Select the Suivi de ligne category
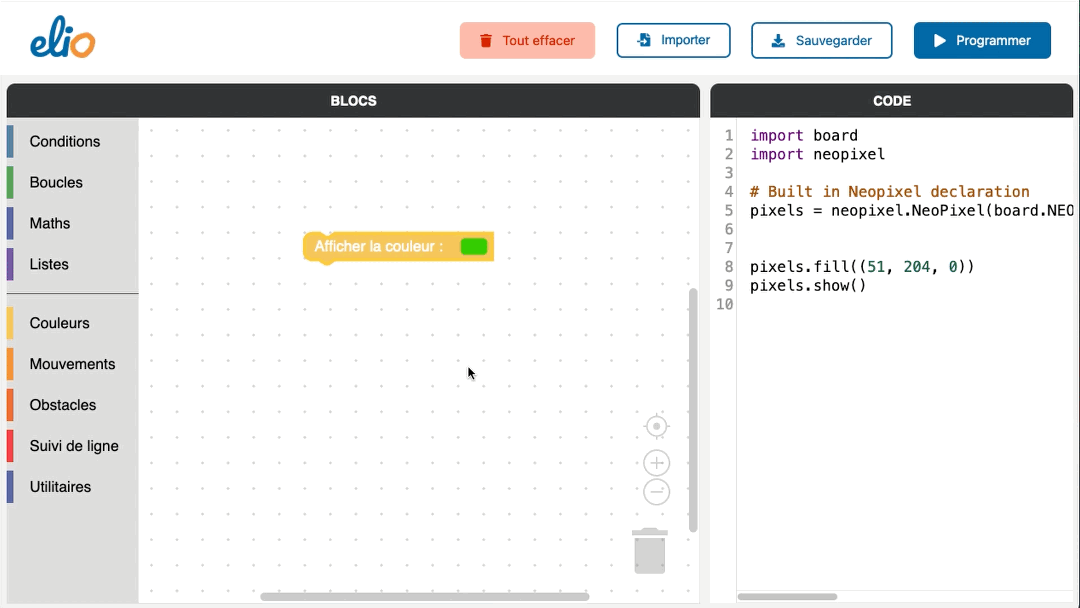 point(74,447)
